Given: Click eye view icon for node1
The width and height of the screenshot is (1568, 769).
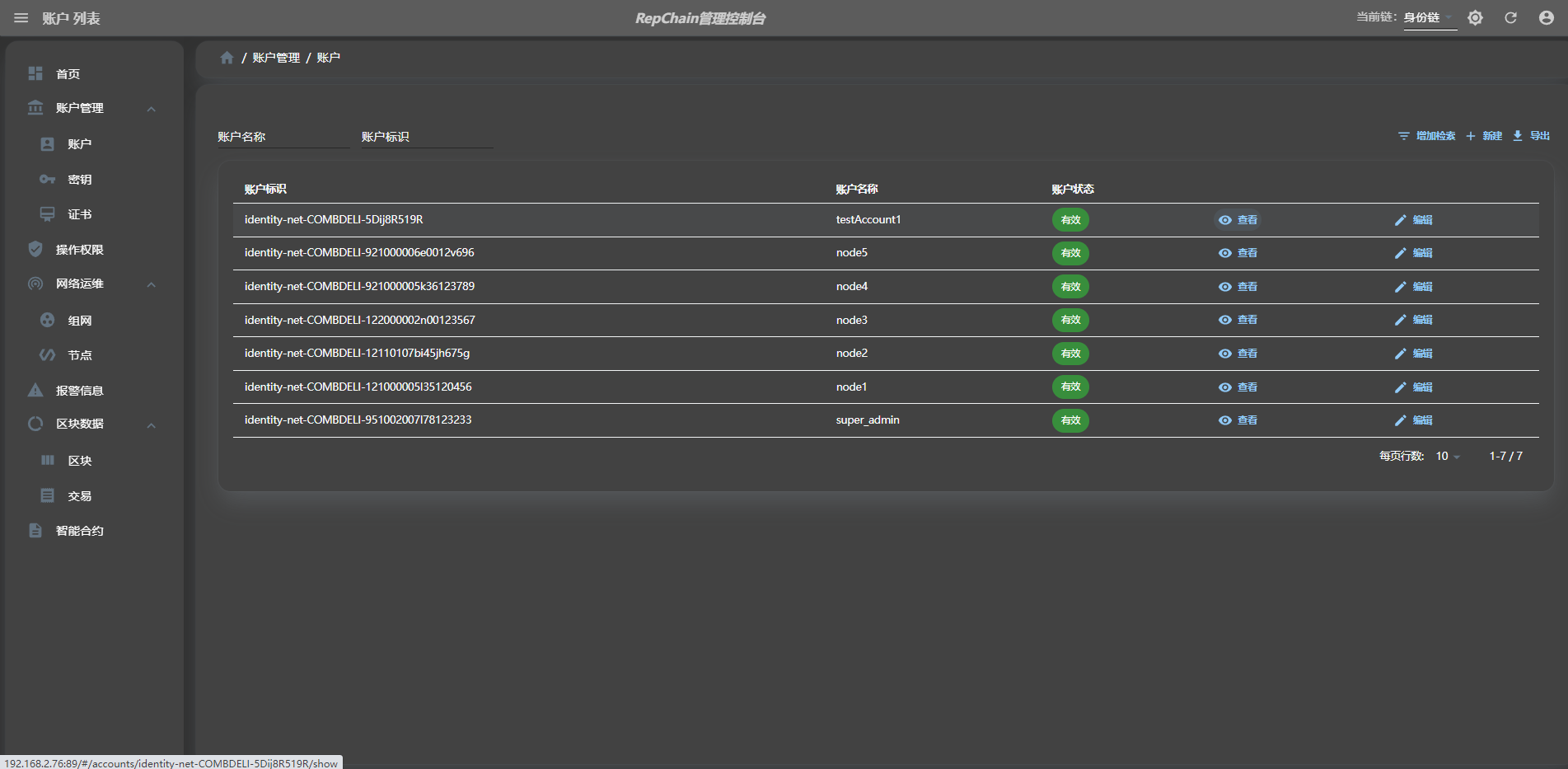Looking at the screenshot, I should coord(1225,387).
